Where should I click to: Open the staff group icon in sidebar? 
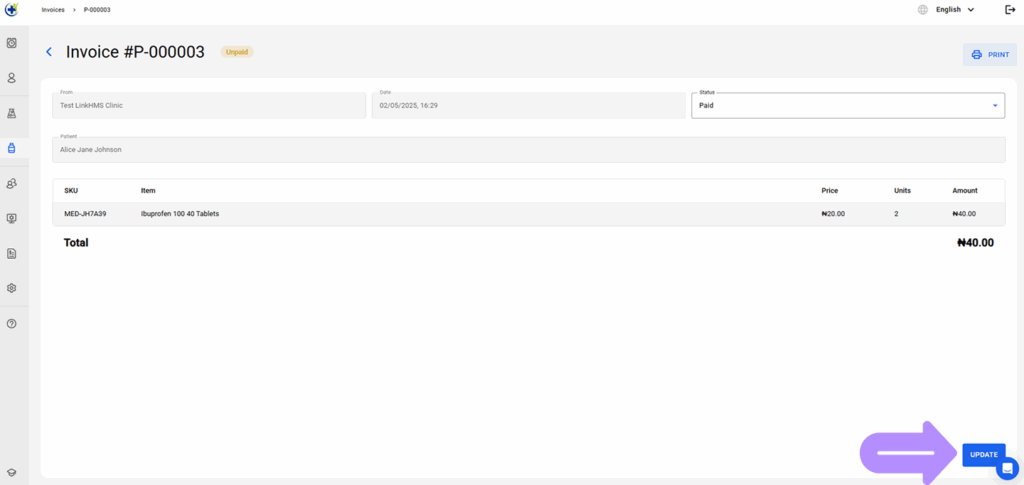click(11, 183)
